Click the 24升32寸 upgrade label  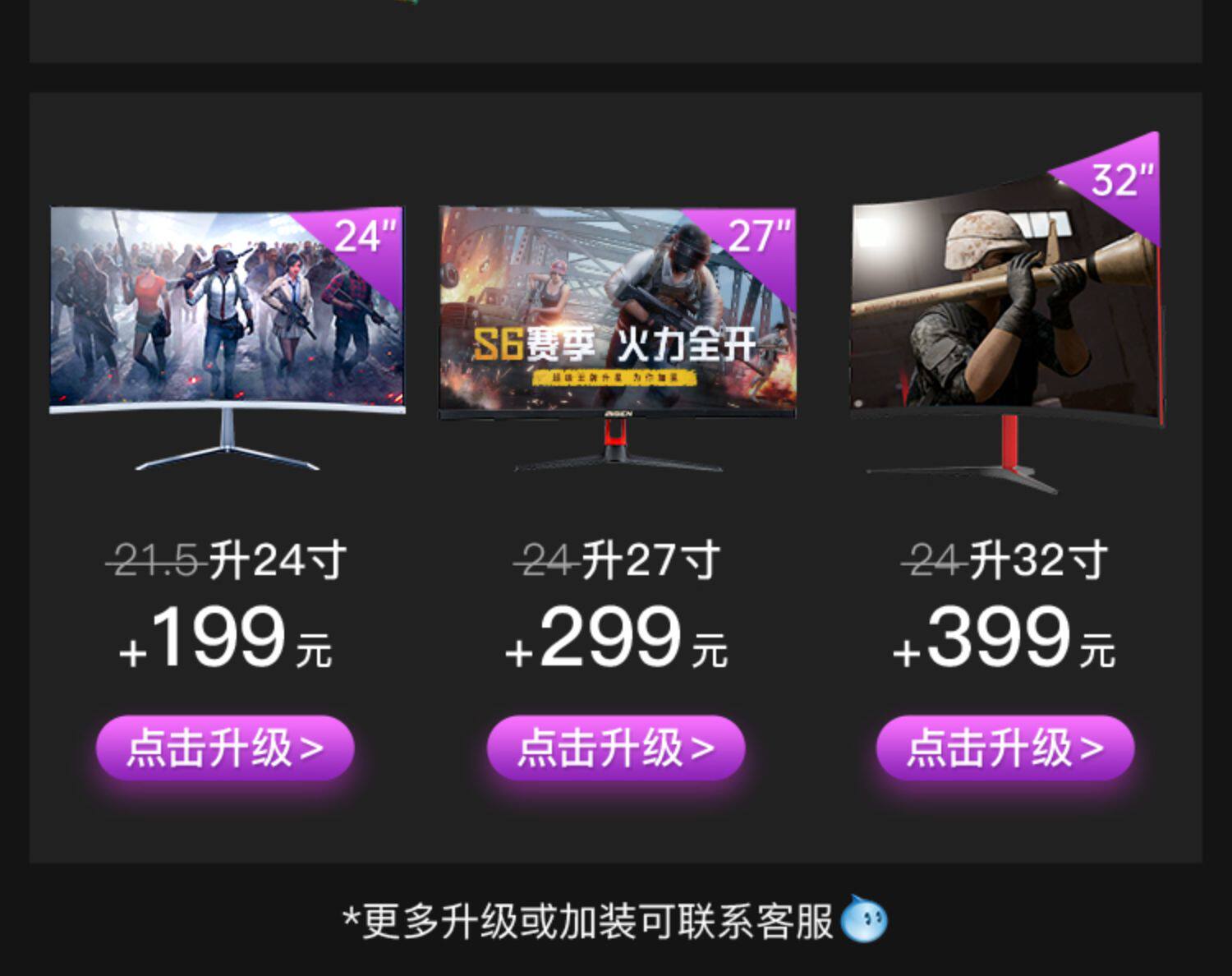pyautogui.click(x=1004, y=560)
